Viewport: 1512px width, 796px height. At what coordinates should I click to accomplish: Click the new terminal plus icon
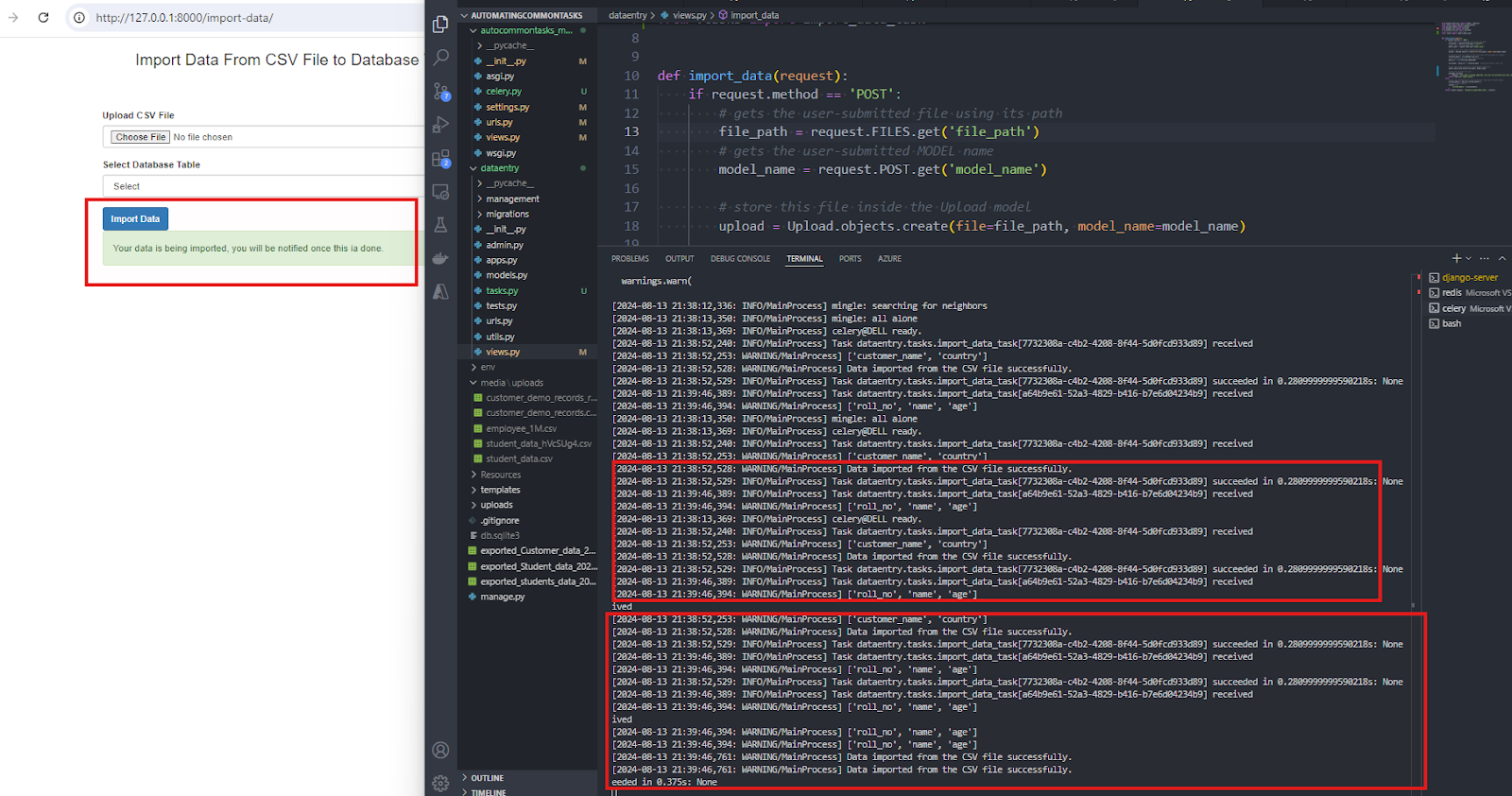click(x=1456, y=258)
